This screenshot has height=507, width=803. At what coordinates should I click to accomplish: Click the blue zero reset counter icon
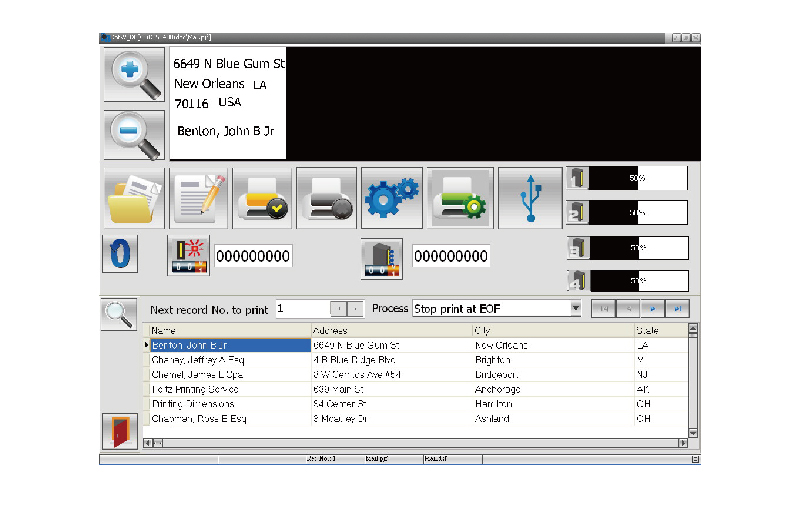tap(120, 254)
